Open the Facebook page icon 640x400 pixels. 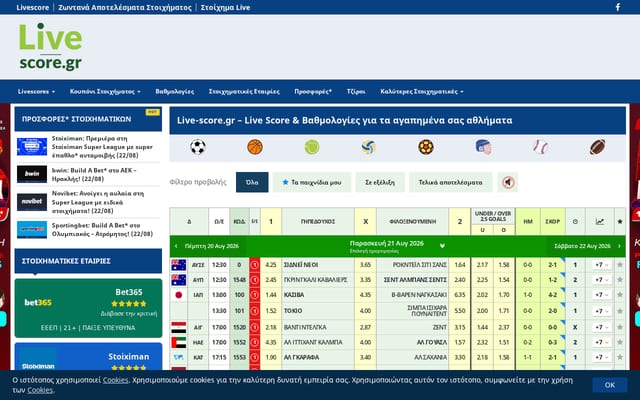(618, 7)
